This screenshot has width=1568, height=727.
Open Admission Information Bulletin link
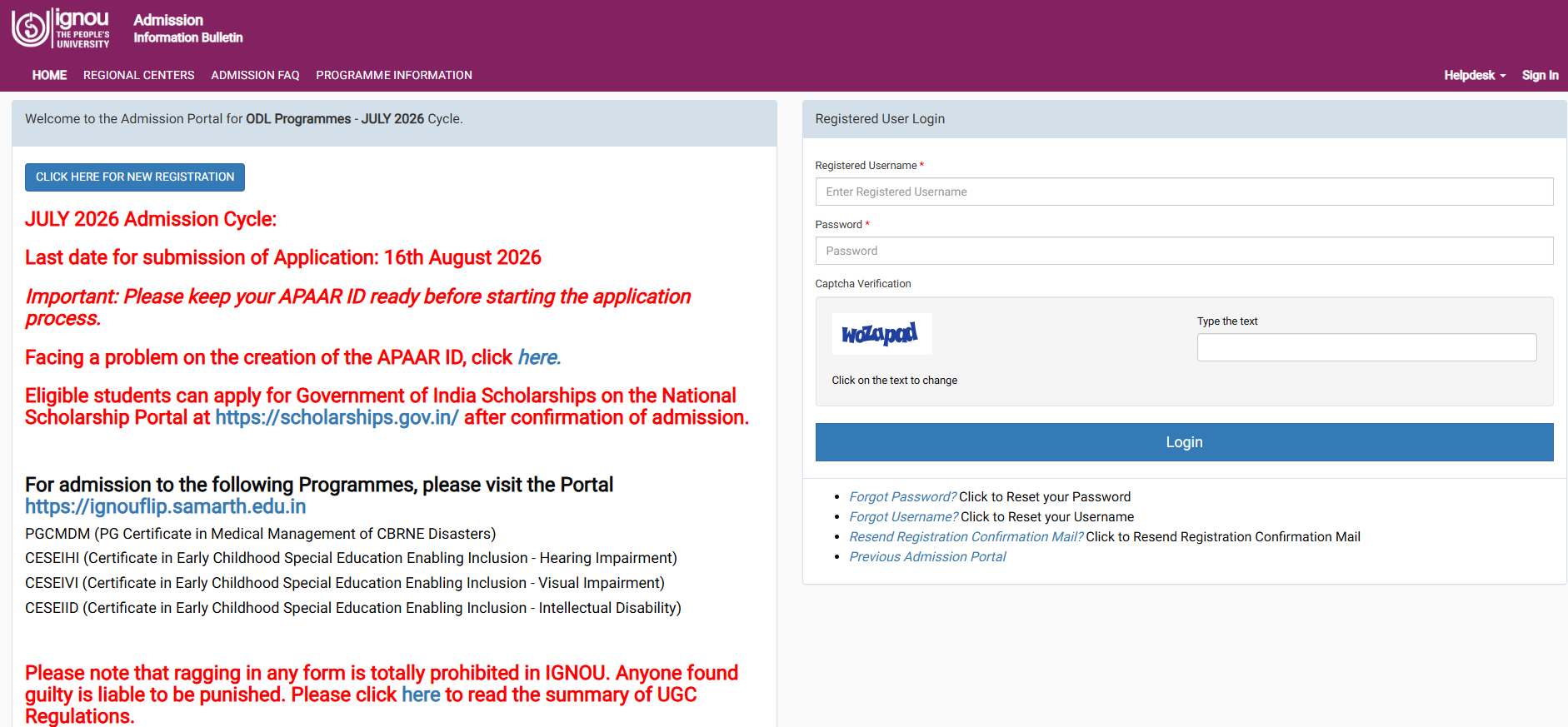(x=188, y=28)
